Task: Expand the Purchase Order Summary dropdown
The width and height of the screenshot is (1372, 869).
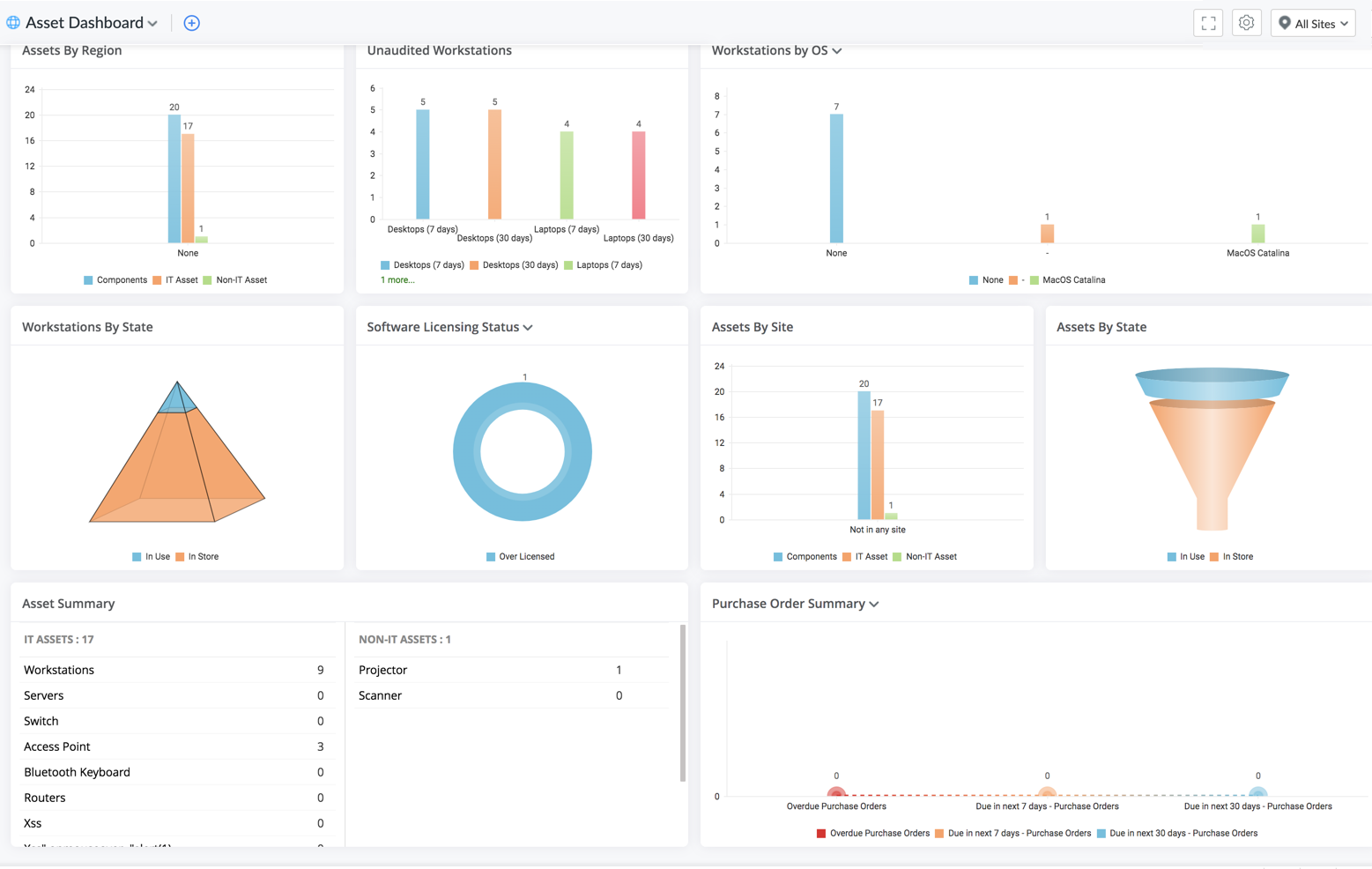Action: [x=874, y=604]
